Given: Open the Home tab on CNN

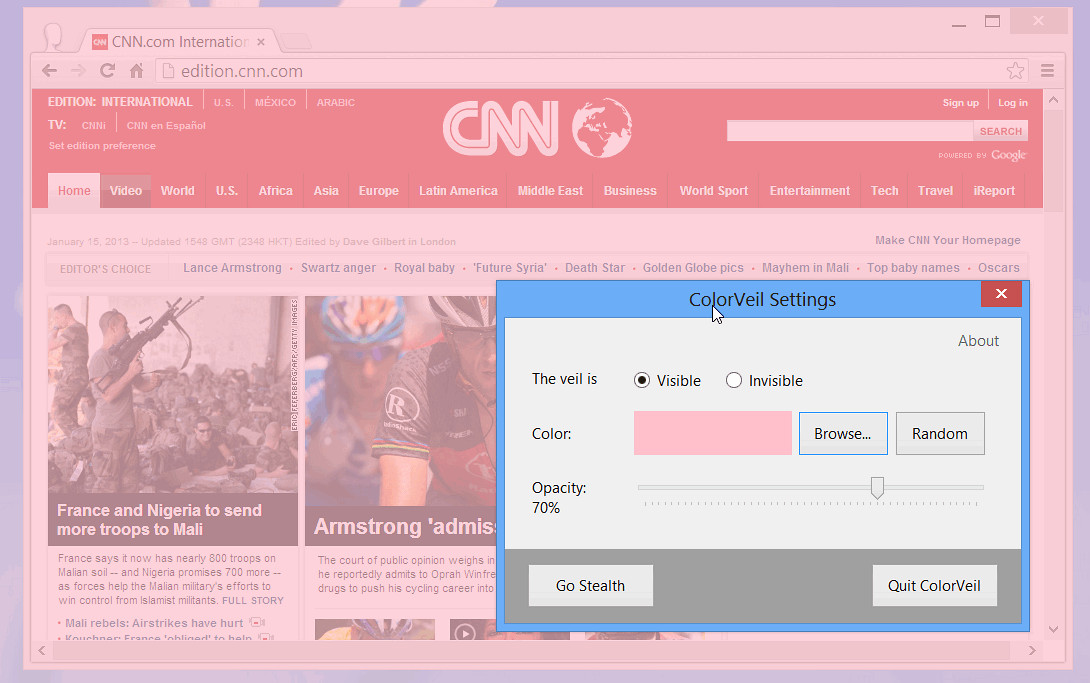Looking at the screenshot, I should click(74, 190).
